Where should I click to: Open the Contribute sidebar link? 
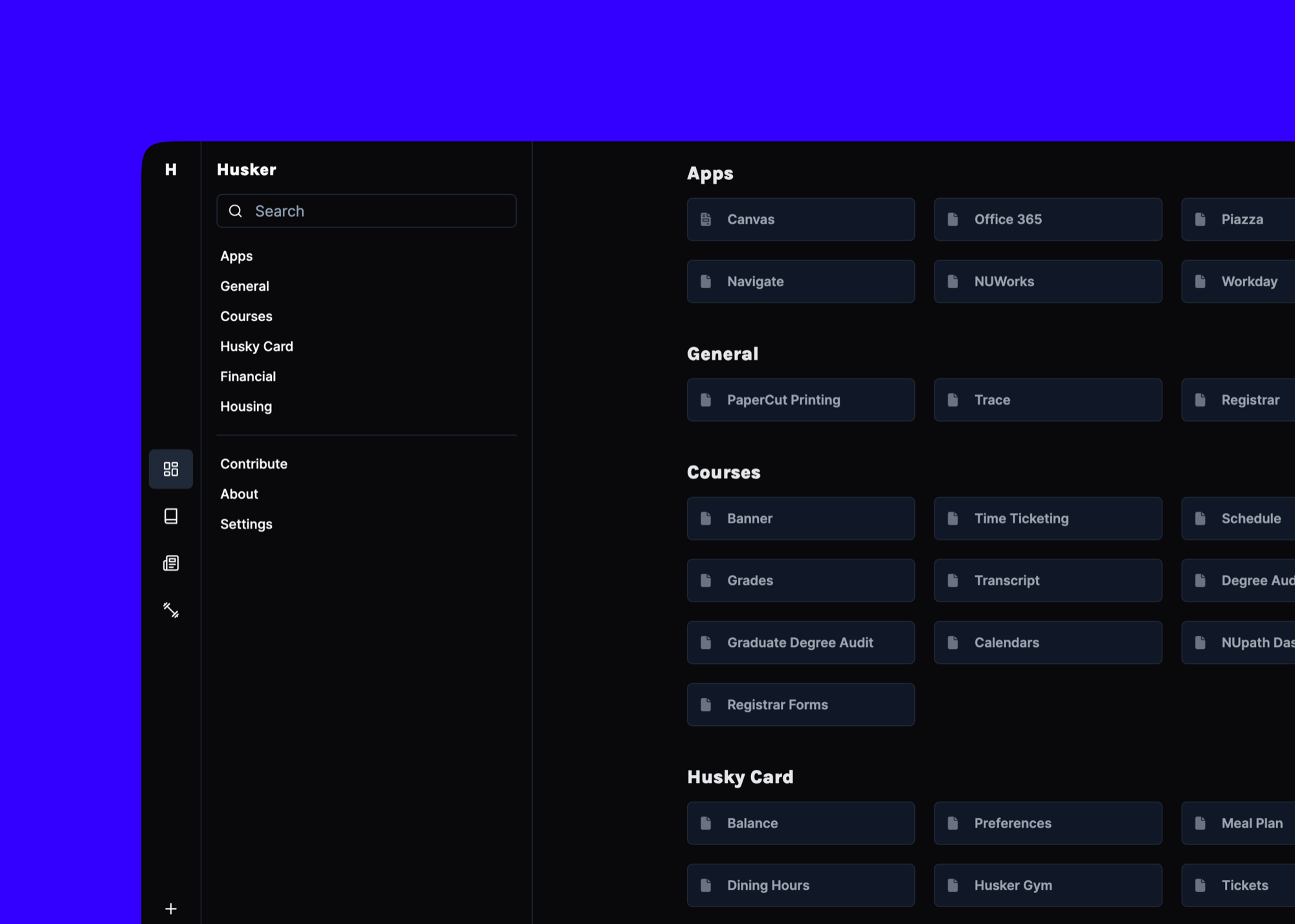pos(254,464)
